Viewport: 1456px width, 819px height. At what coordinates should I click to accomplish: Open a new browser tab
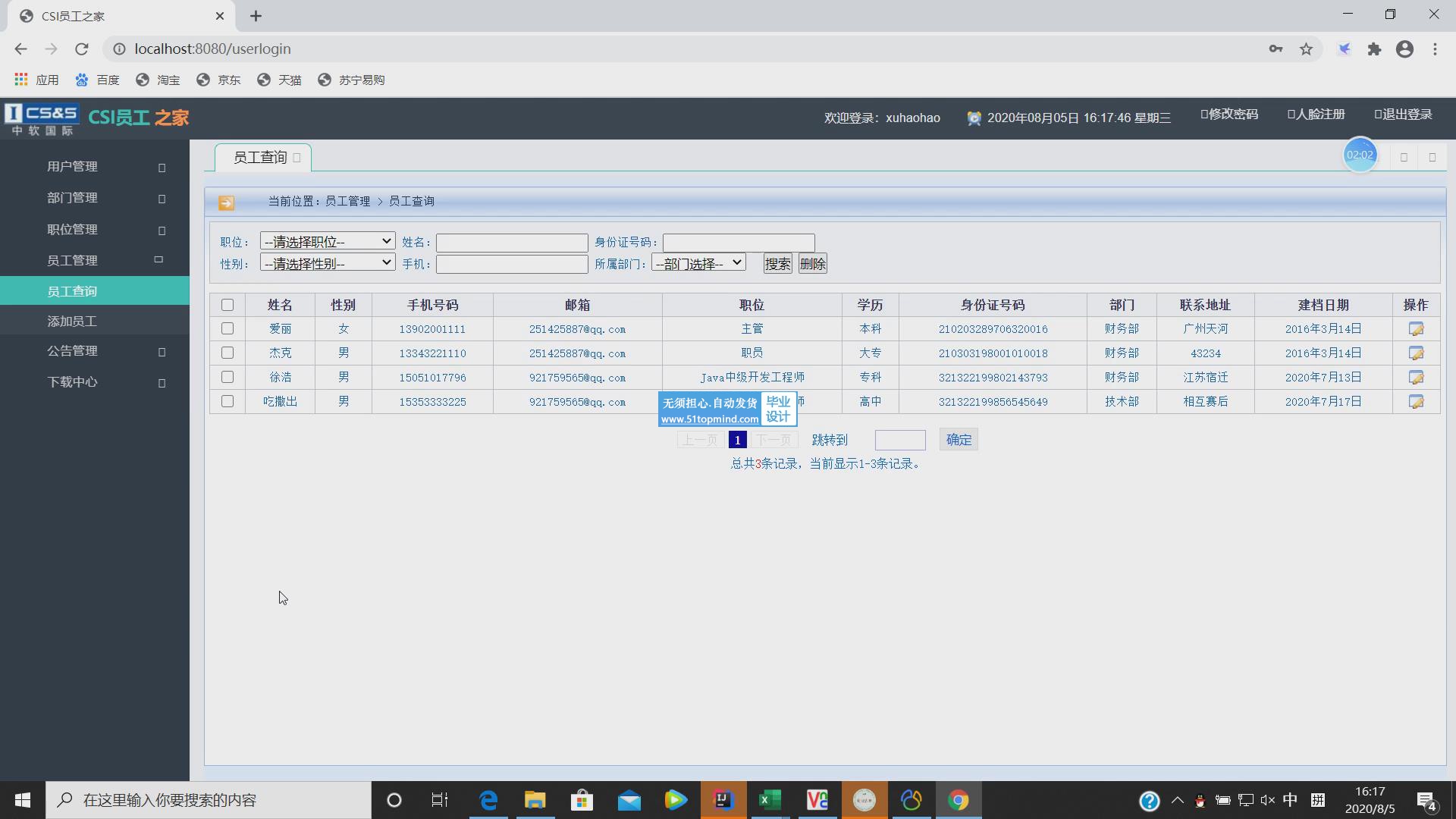click(x=256, y=16)
